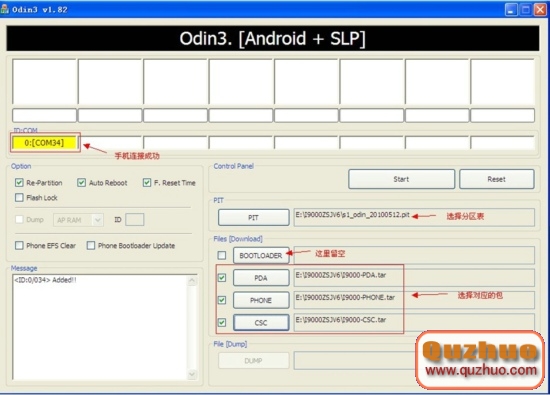This screenshot has height=395, width=550.
Task: Click the BOOTLOADER file button
Action: click(261, 255)
